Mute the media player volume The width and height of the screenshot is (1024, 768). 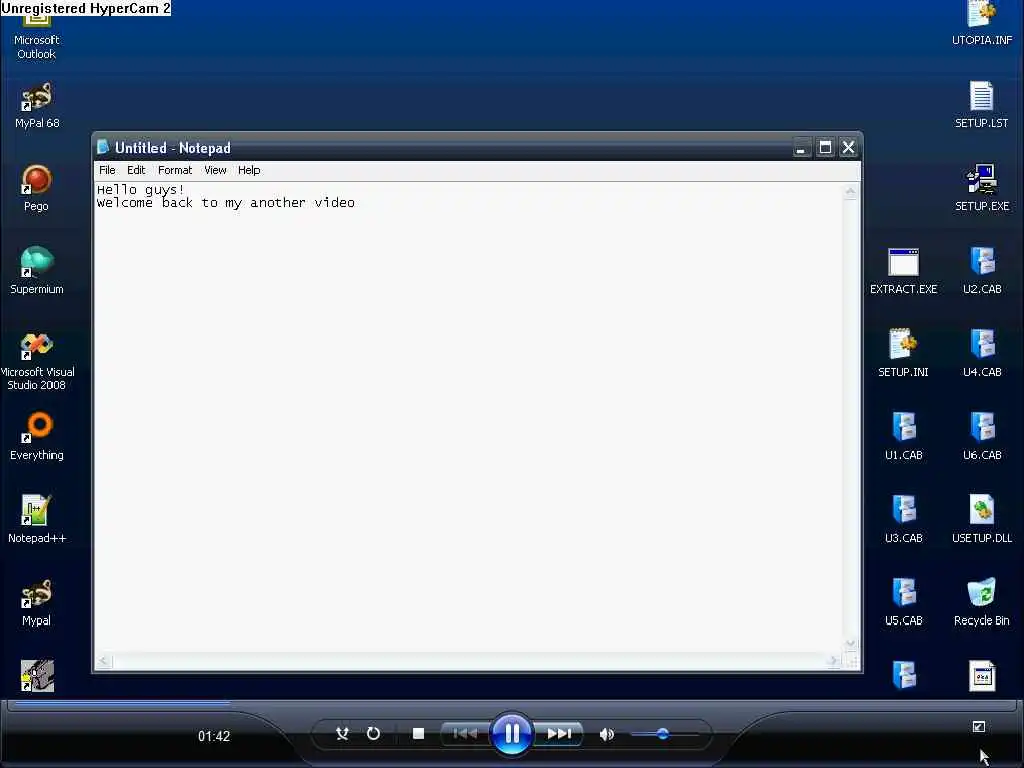pos(607,734)
